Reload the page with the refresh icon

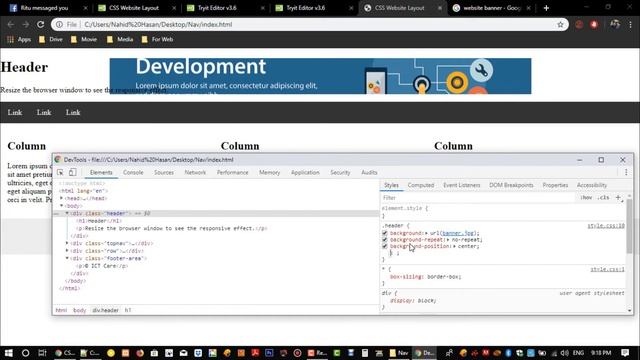pos(40,24)
